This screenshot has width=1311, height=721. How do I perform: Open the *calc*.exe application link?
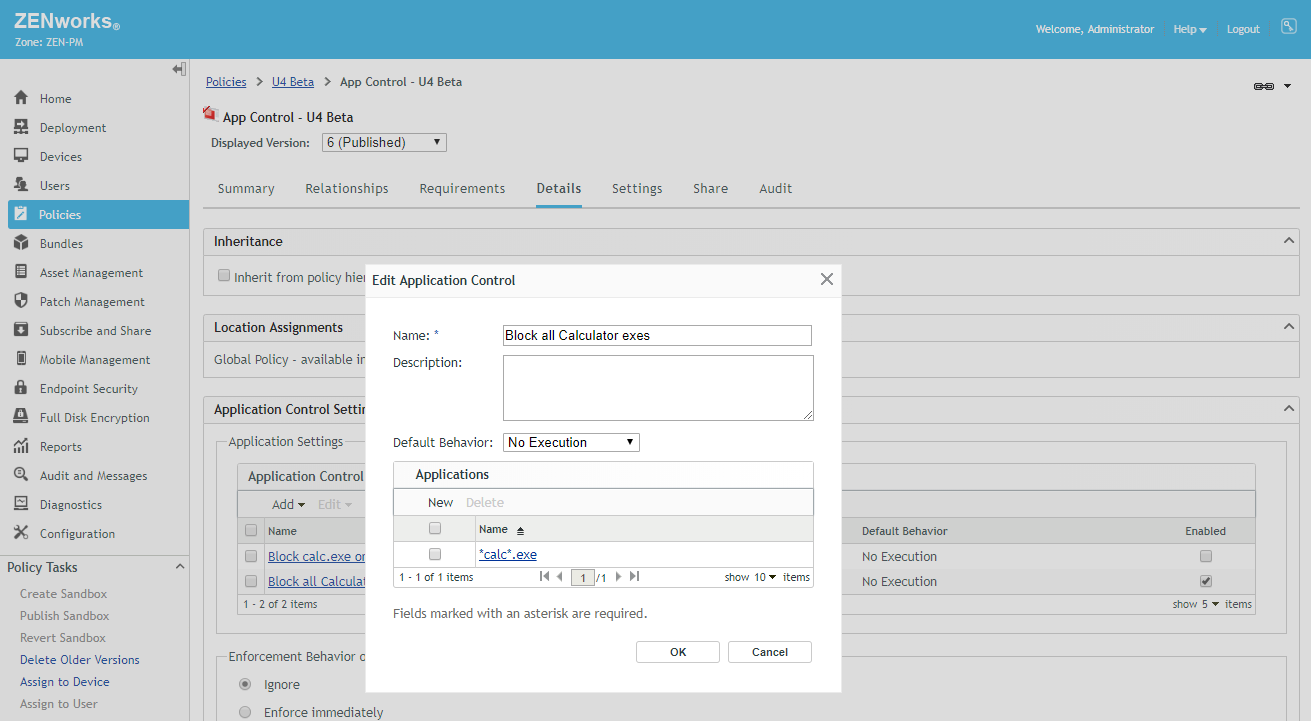point(508,554)
